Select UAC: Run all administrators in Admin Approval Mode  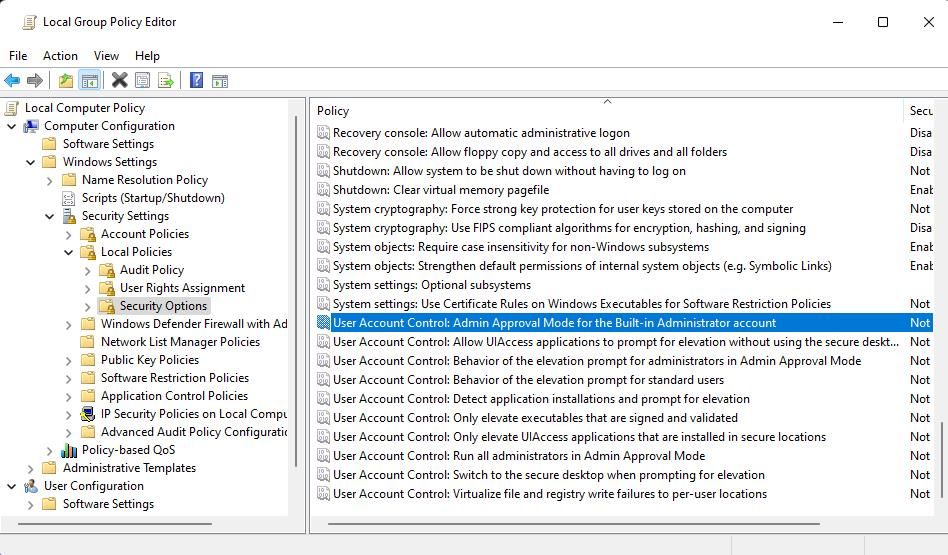click(x=518, y=456)
